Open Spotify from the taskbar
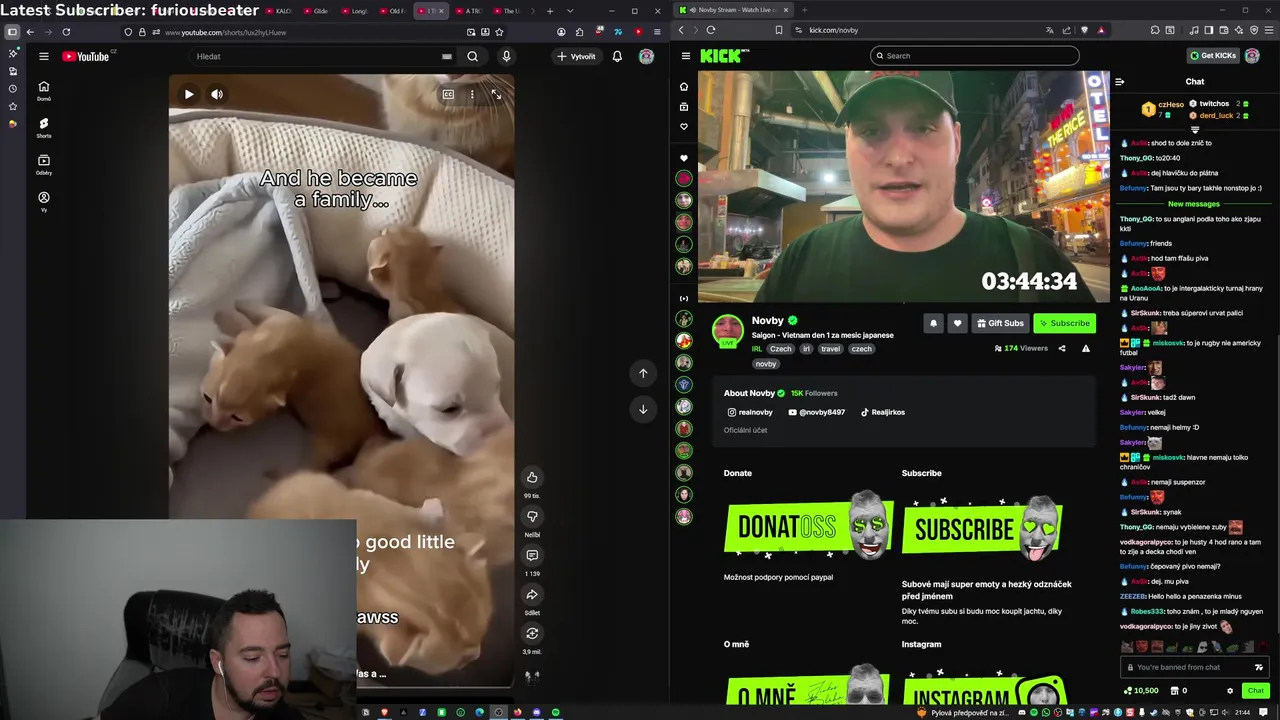The image size is (1280, 720). [x=556, y=712]
